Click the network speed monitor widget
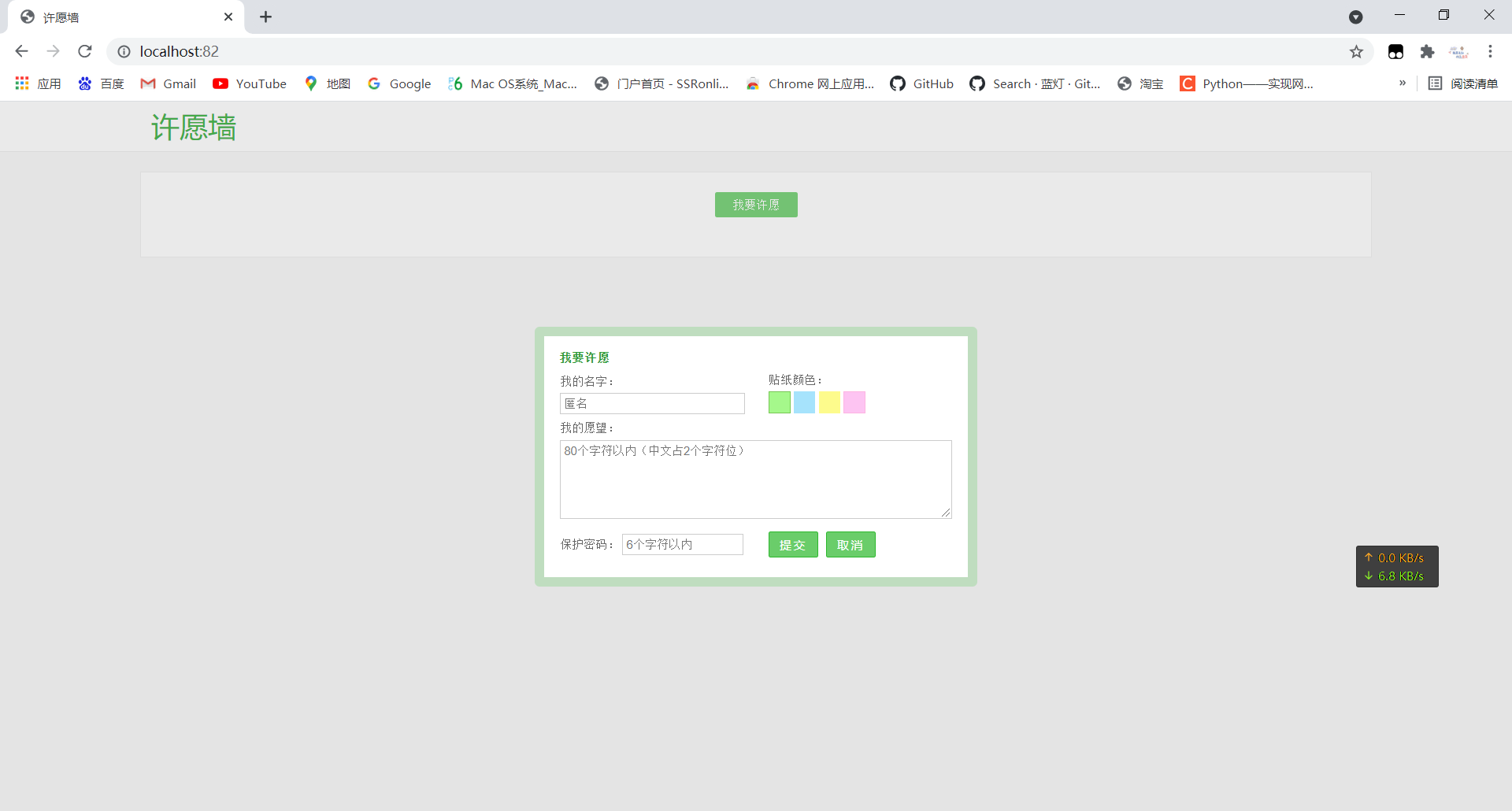1512x811 pixels. (x=1397, y=567)
